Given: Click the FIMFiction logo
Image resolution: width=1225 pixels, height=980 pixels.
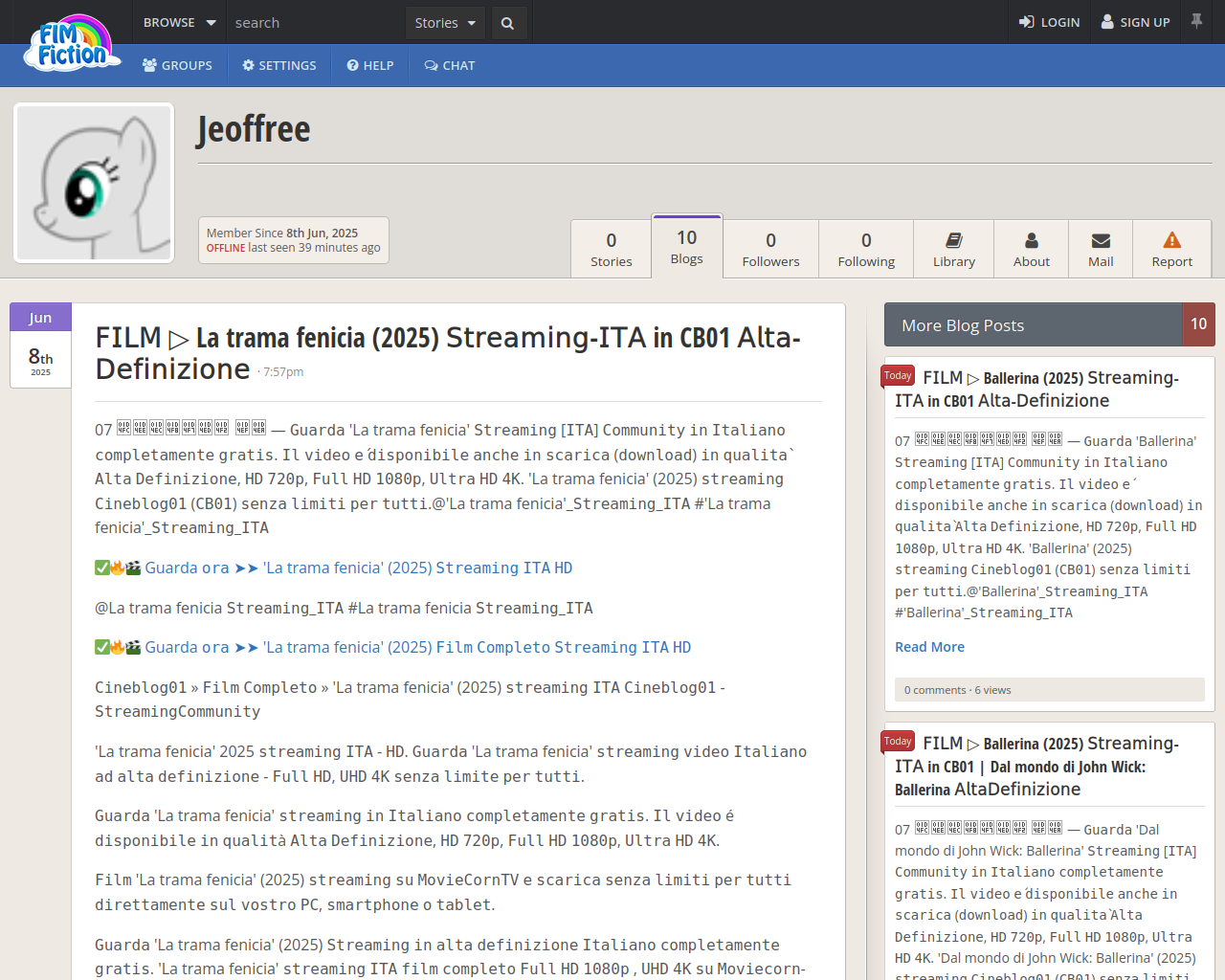Looking at the screenshot, I should coord(73,43).
